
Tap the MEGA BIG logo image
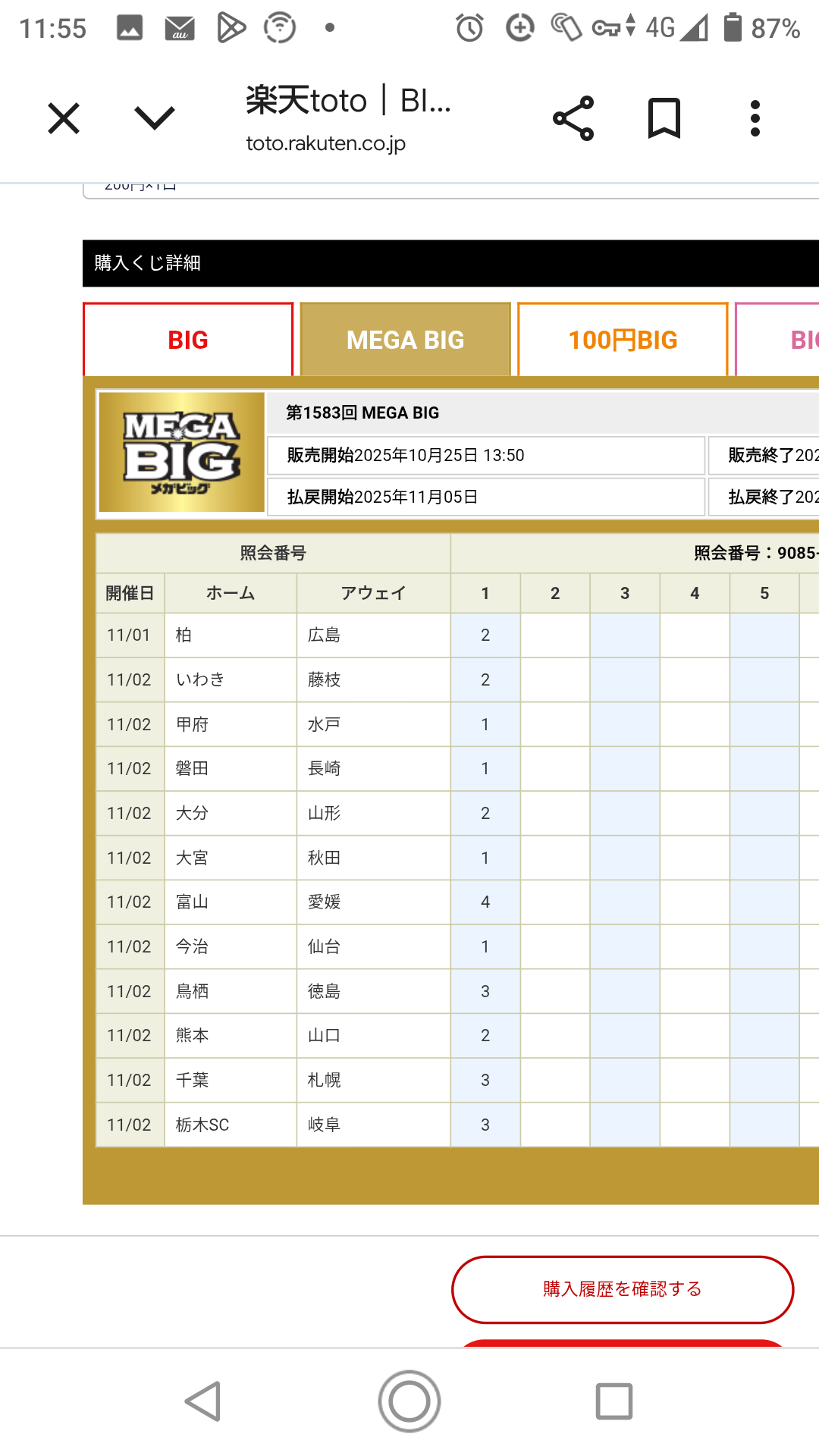[182, 453]
